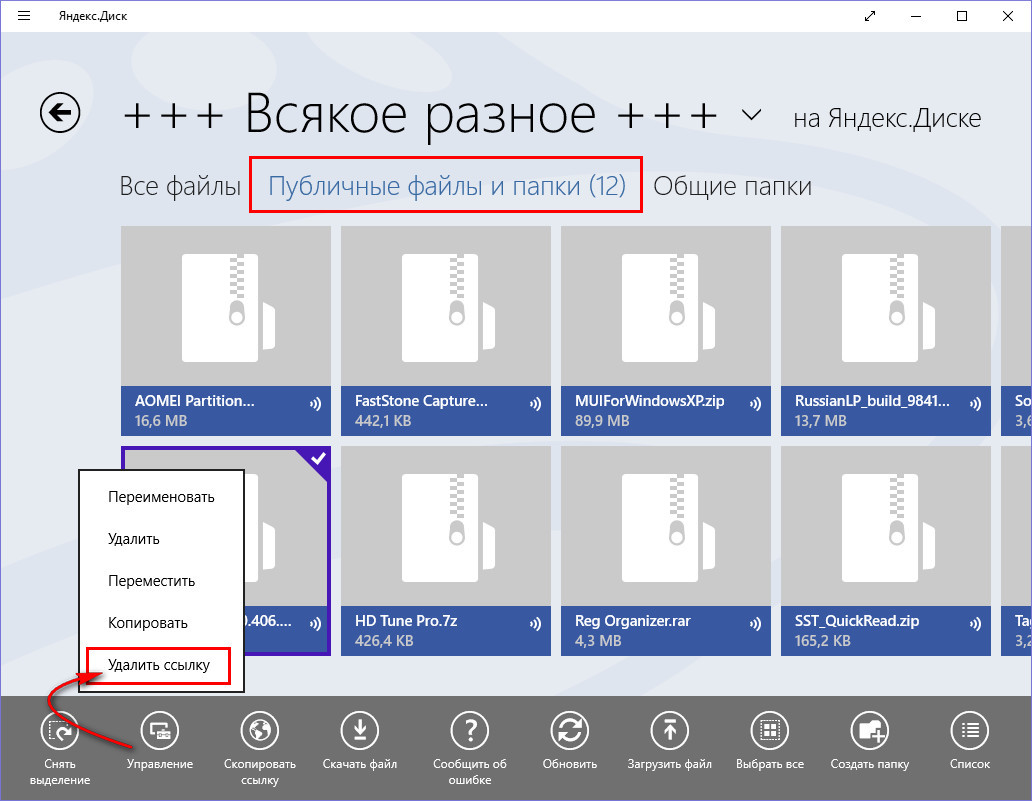Viewport: 1032px width, 801px height.
Task: Choose Переименовать in context menu
Action: point(161,497)
